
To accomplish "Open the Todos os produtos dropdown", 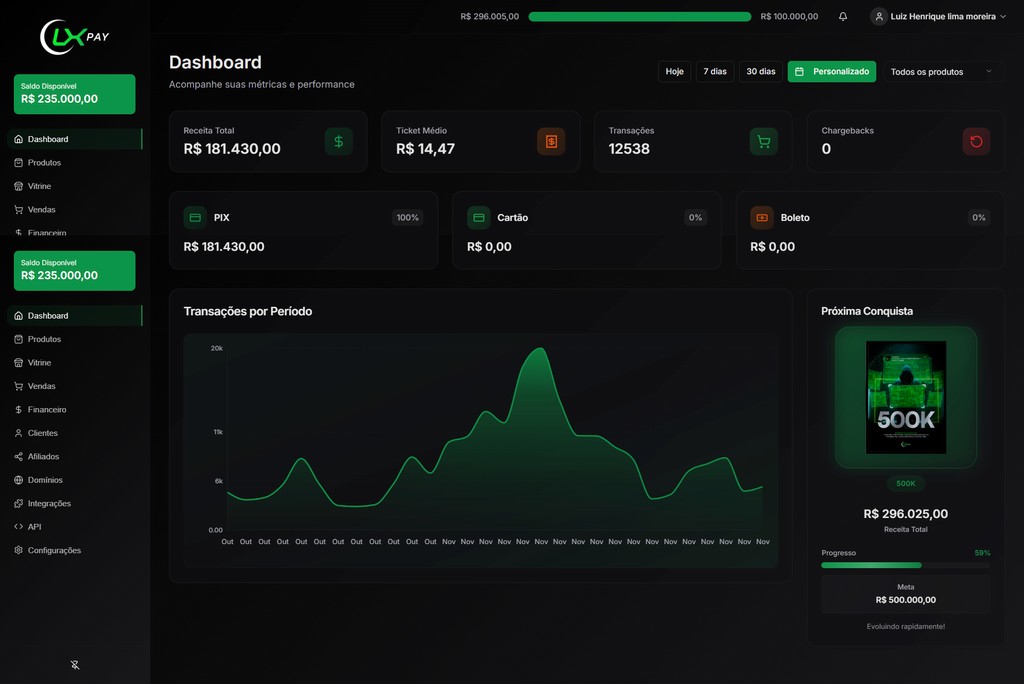I will (942, 72).
